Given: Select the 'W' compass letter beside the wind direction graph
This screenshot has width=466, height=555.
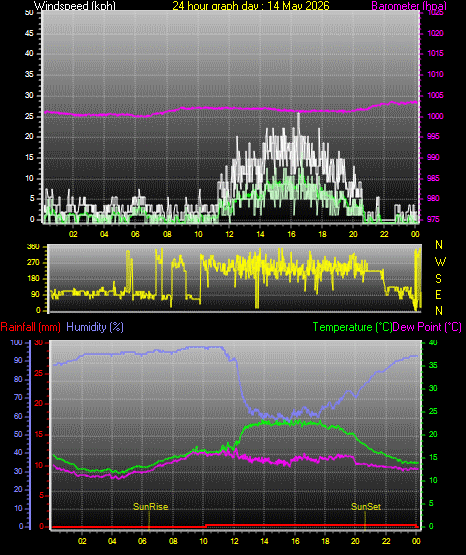Looking at the screenshot, I should click(x=440, y=262).
